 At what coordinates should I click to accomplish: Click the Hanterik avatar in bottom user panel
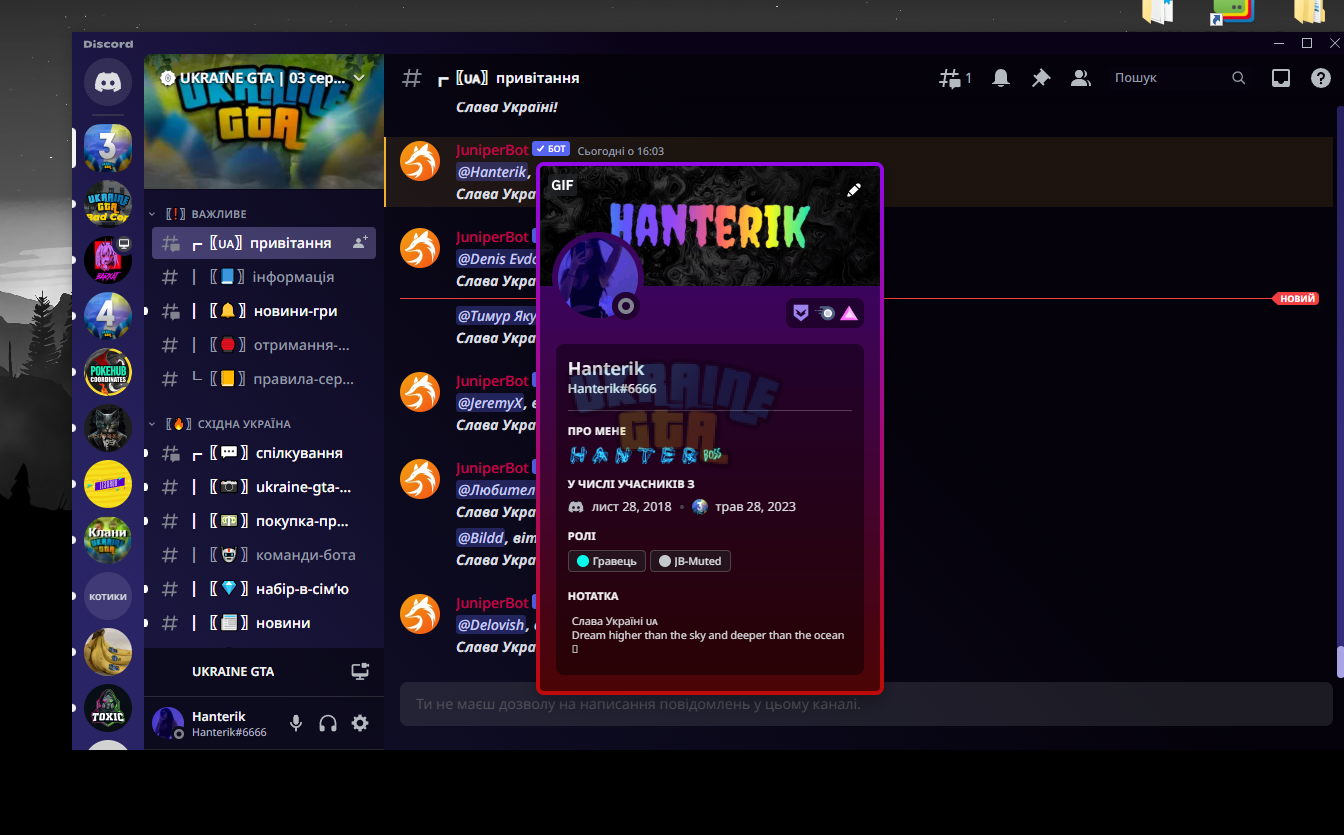[168, 723]
